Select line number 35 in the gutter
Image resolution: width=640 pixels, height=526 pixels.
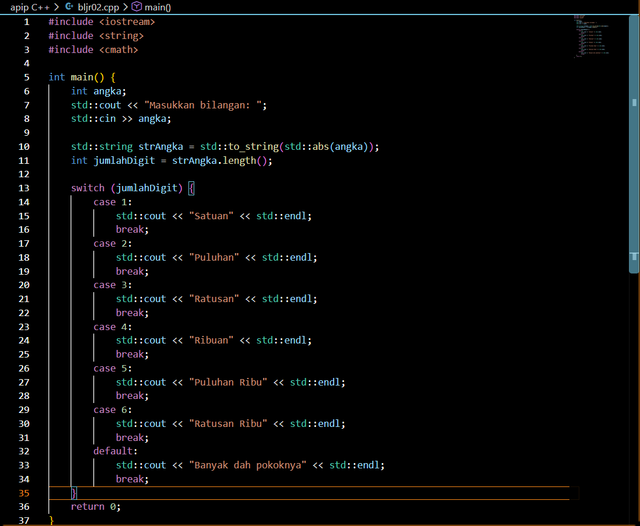point(24,493)
